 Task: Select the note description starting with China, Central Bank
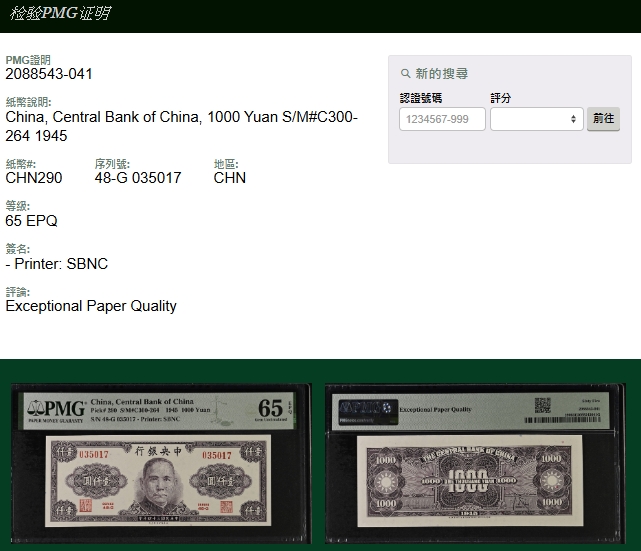coord(182,126)
